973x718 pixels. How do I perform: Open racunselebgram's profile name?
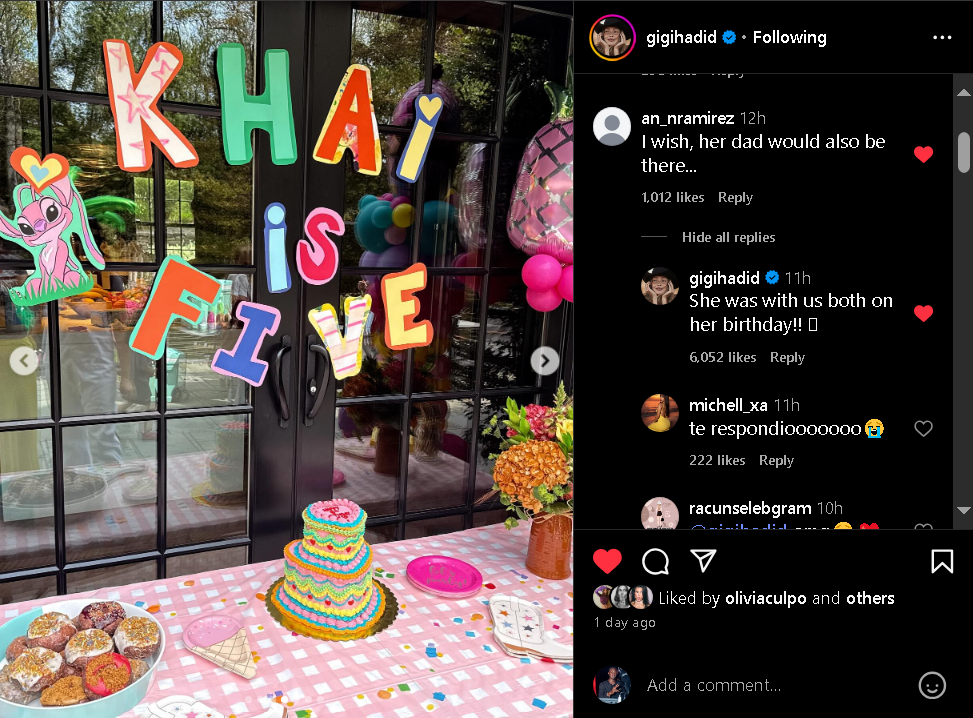(x=750, y=508)
